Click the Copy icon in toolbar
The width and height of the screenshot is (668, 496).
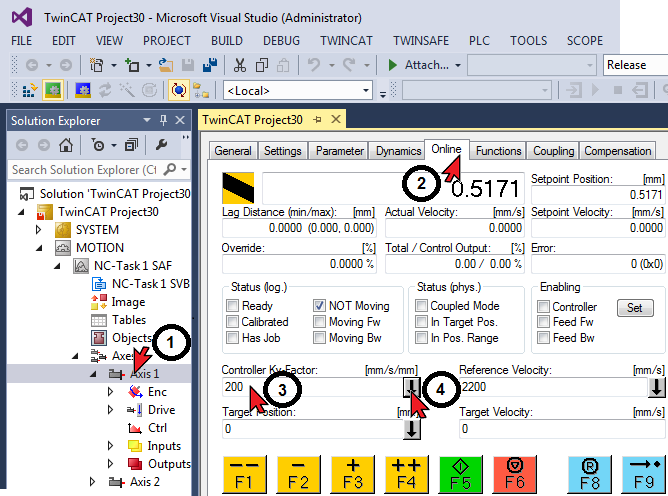pos(262,65)
